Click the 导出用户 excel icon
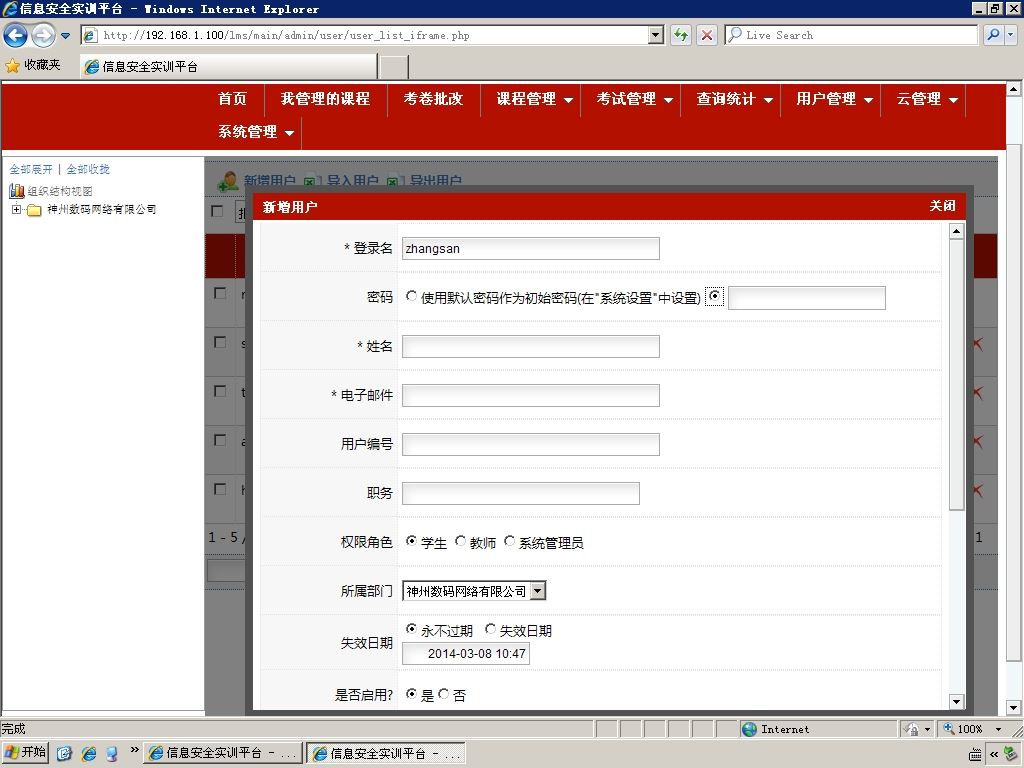The image size is (1024, 768). 393,182
